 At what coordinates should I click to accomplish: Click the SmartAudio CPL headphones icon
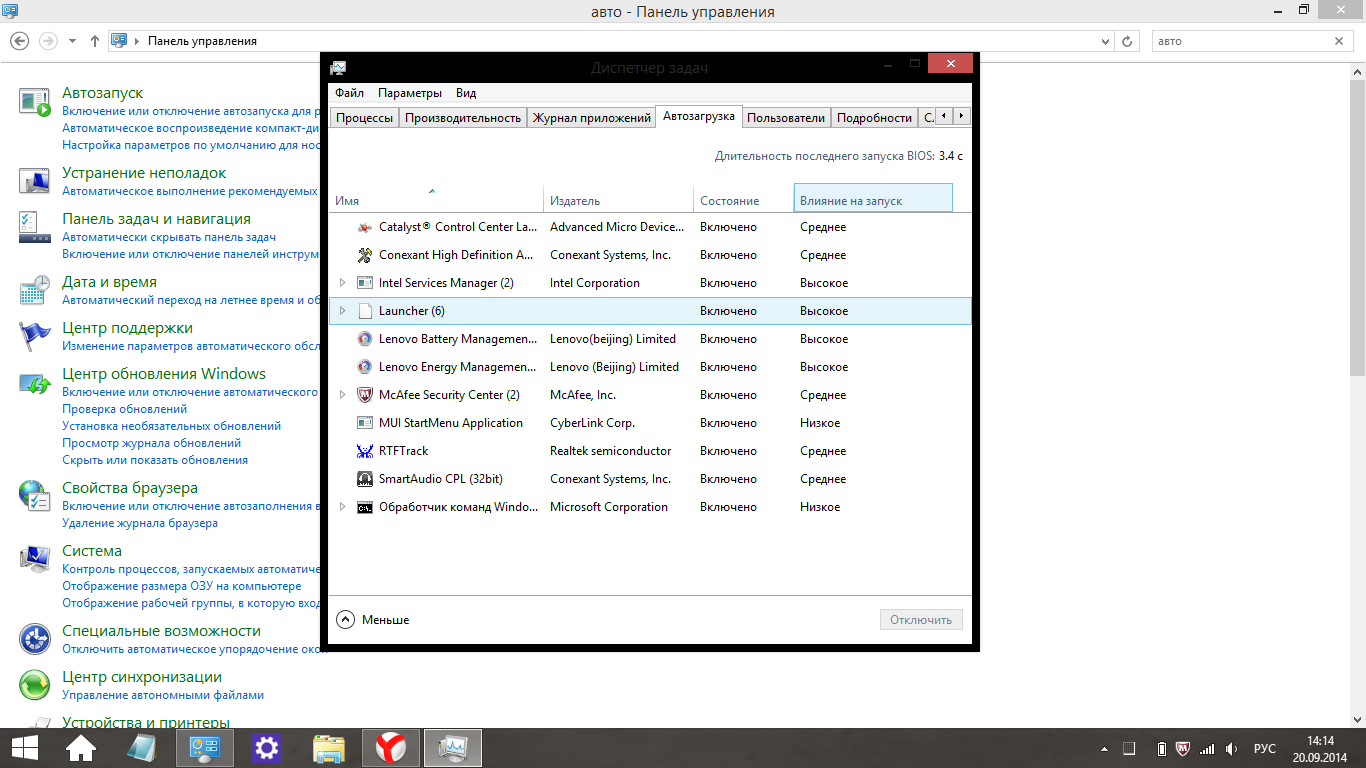365,479
